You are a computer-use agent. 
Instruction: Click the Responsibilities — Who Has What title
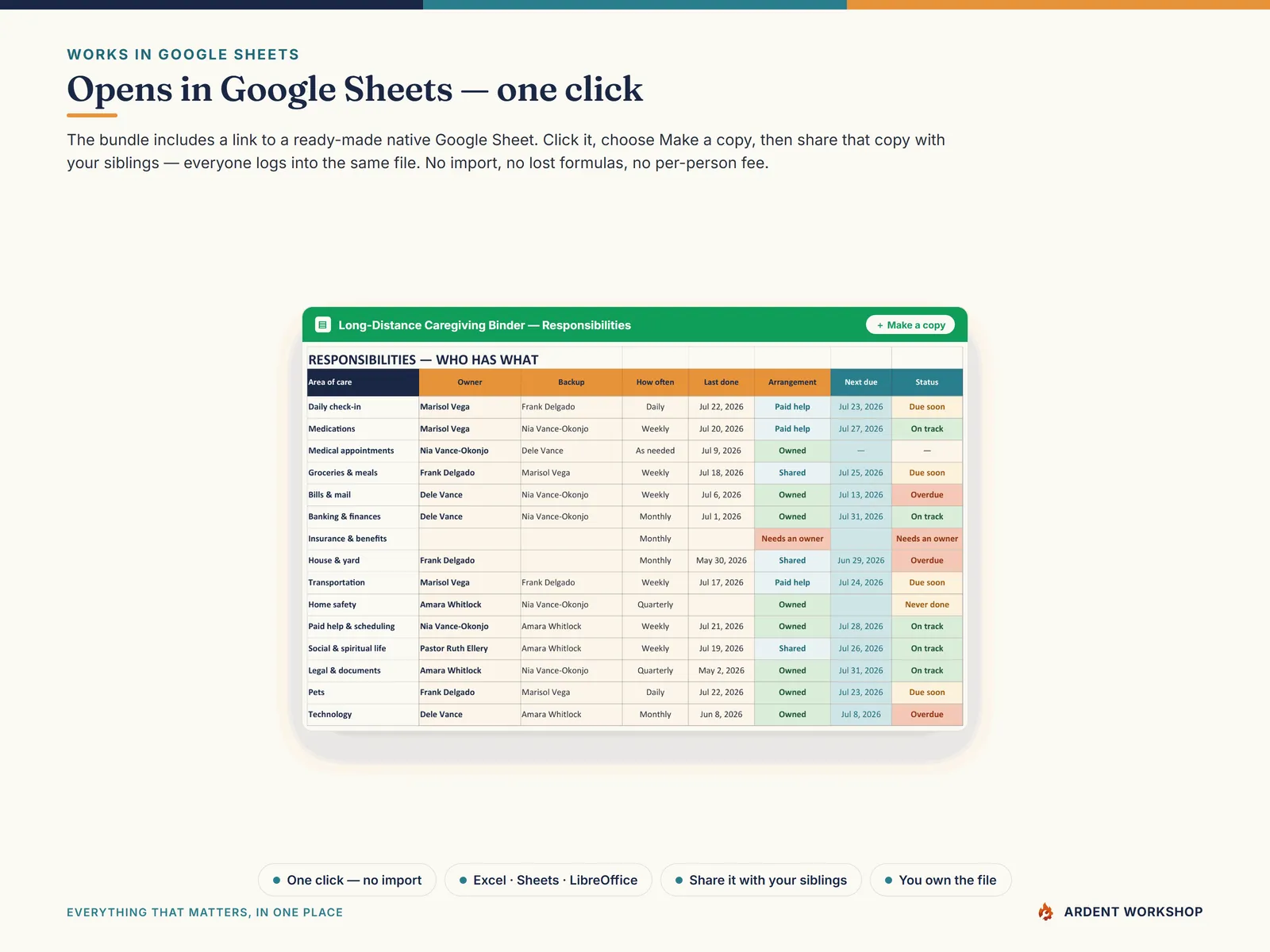click(423, 360)
